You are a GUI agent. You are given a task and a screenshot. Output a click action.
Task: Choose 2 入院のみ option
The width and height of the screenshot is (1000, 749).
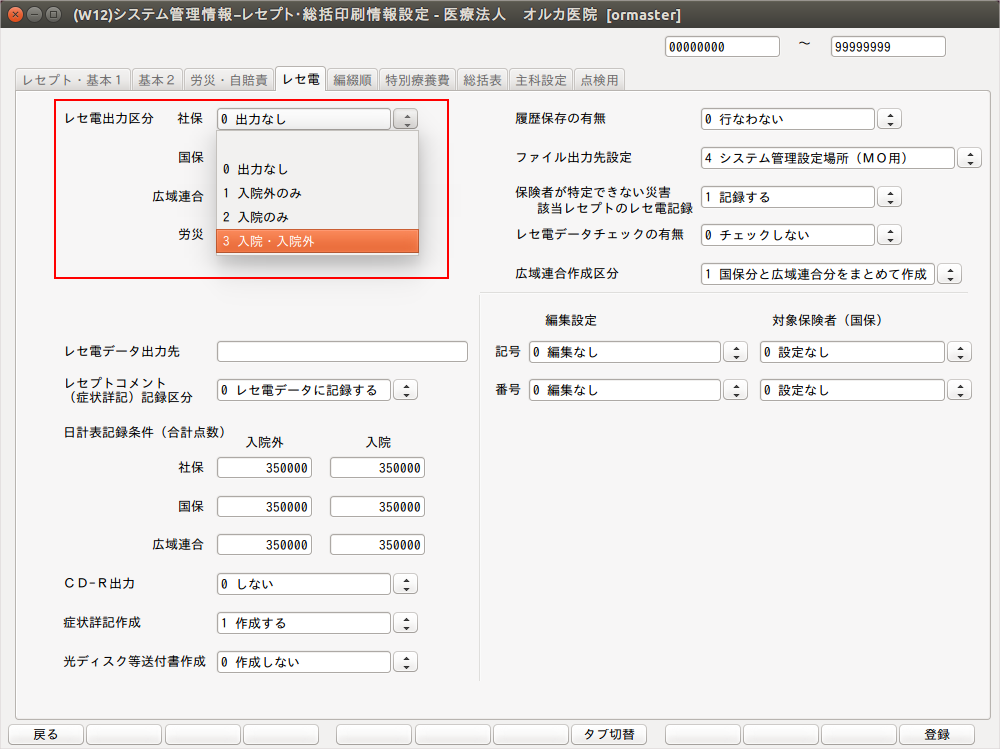point(318,218)
